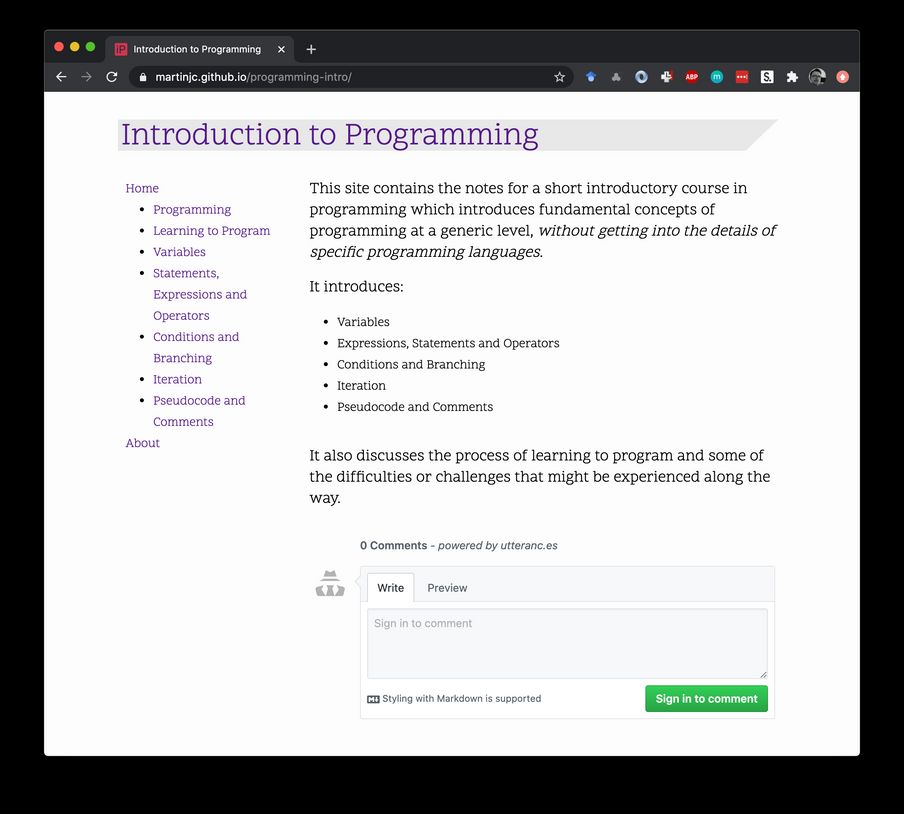Open the 'Conditions and Branching' link
904x814 pixels.
196,347
